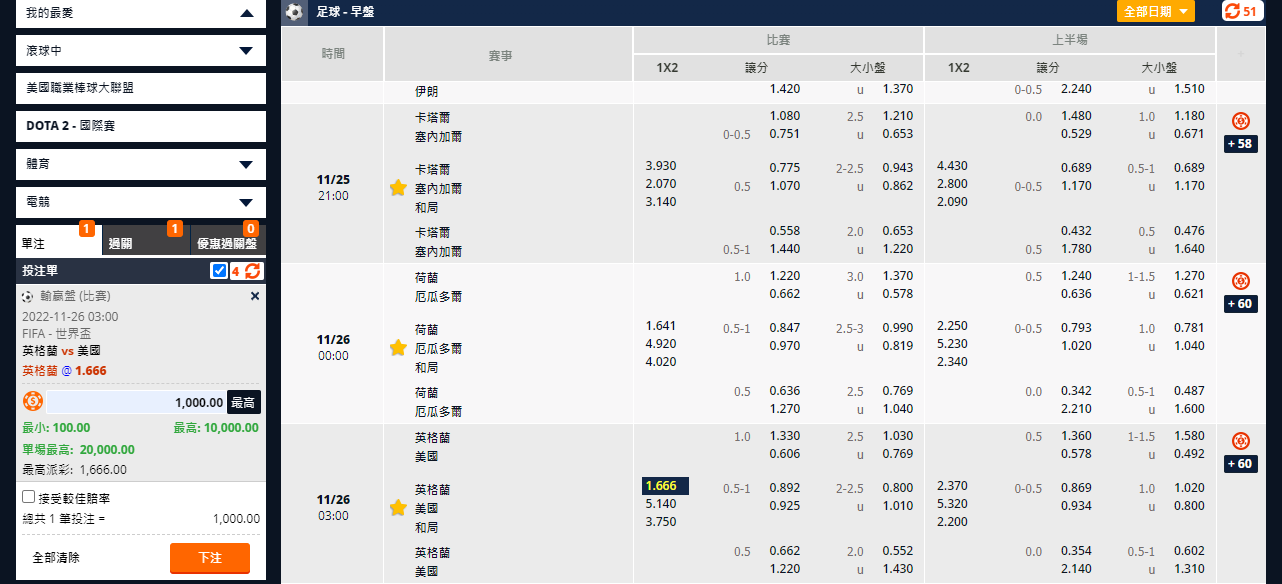Click chip icon for England match row
The height and width of the screenshot is (584, 1282).
click(x=1240, y=441)
